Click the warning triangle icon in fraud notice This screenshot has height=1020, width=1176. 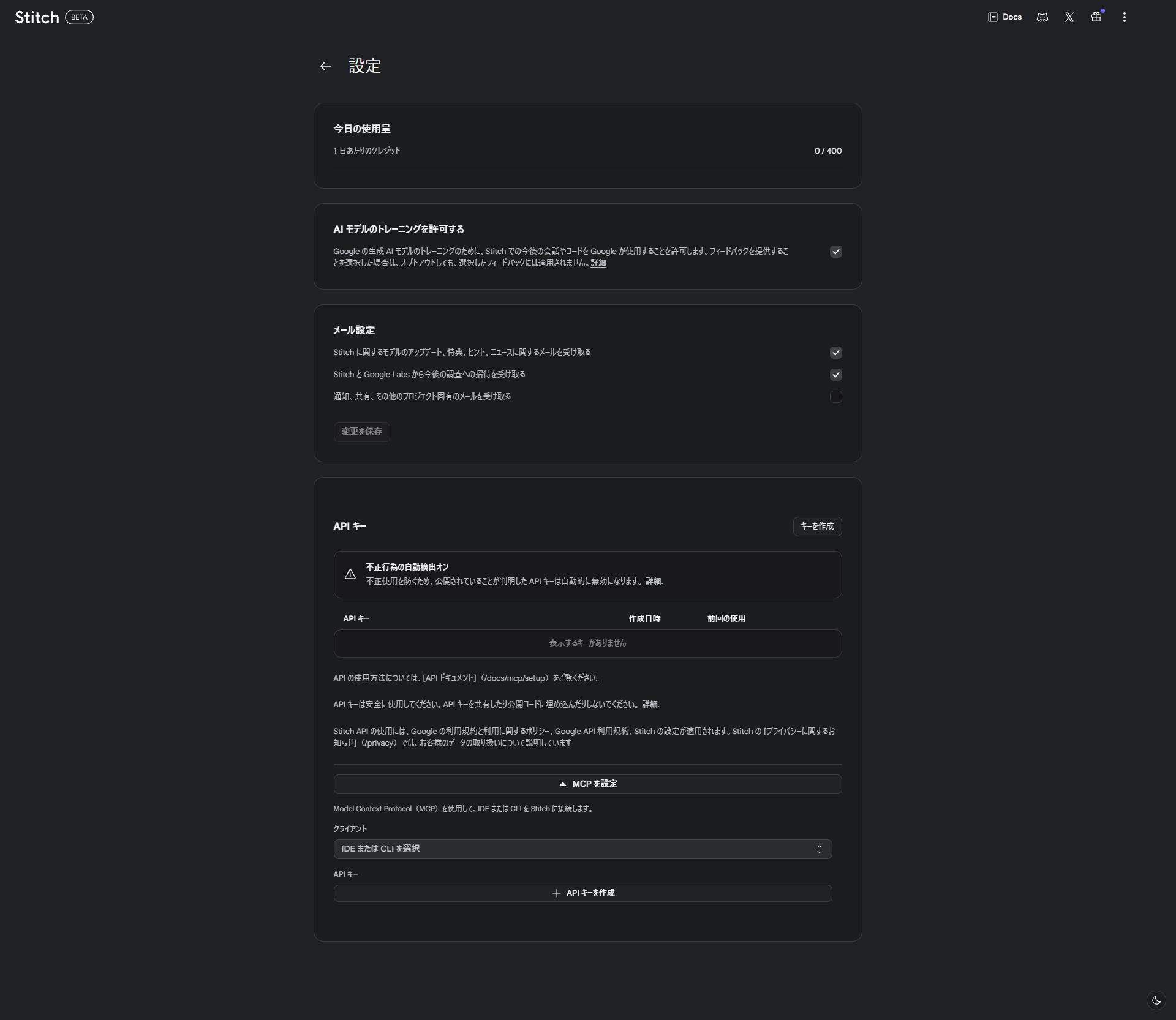click(x=350, y=574)
